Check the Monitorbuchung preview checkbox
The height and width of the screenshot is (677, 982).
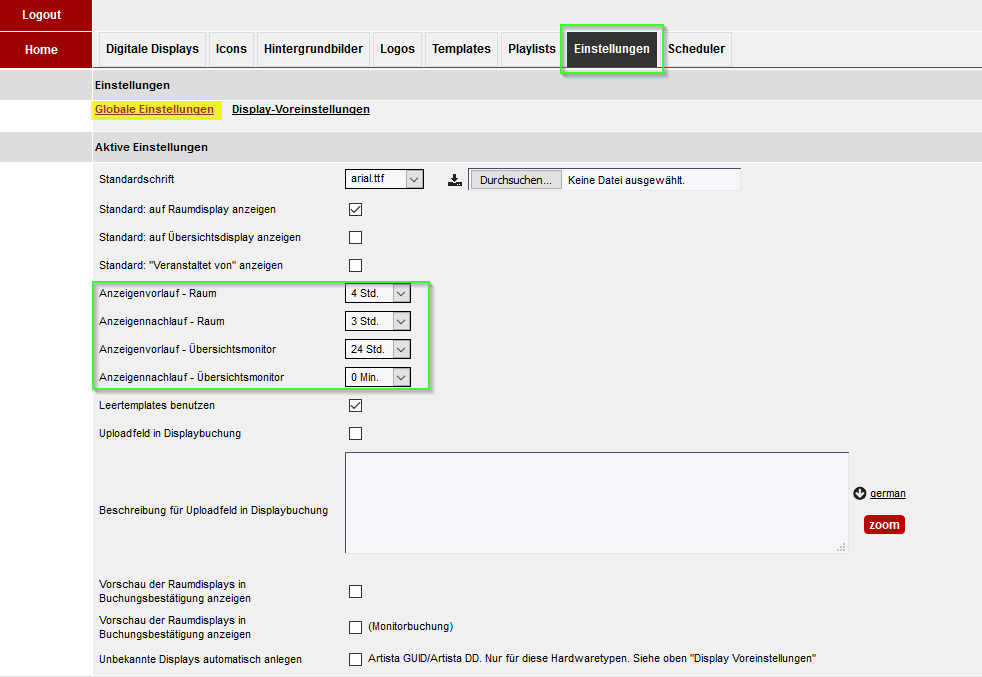355,627
